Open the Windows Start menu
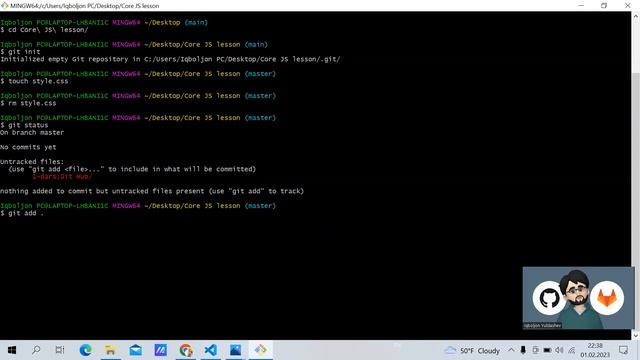 pyautogui.click(x=12, y=350)
